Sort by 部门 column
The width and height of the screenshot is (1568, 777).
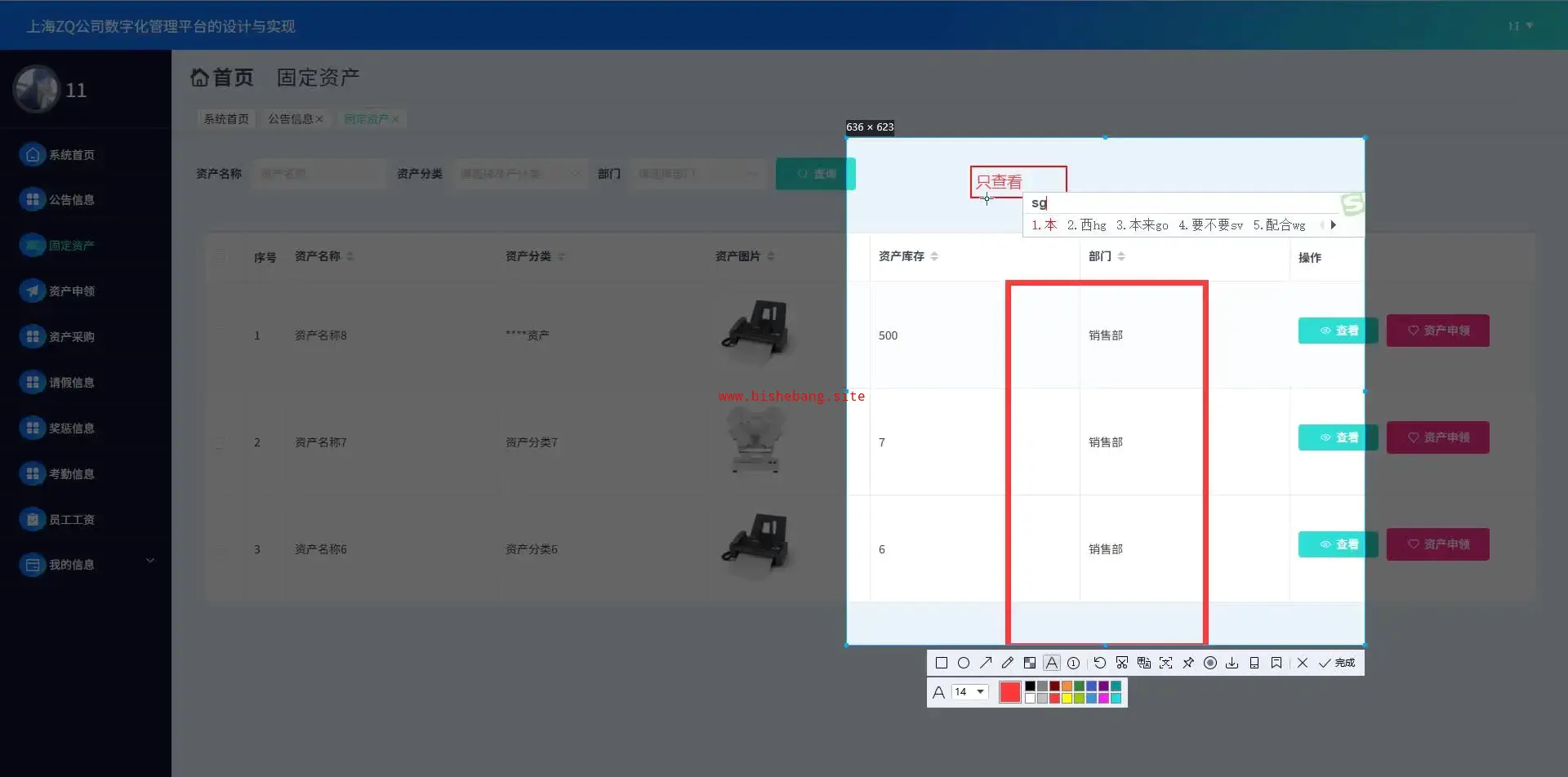point(1121,256)
